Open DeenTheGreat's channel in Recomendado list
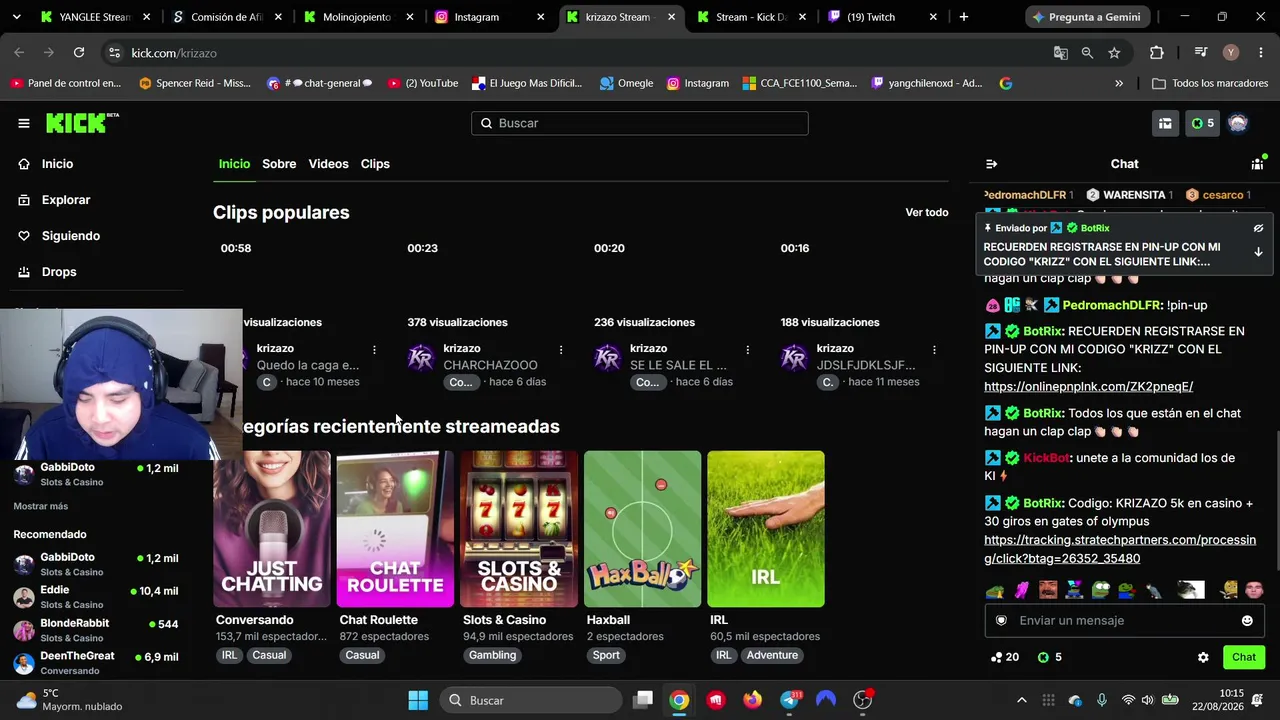Viewport: 1280px width, 720px height. tap(95, 663)
